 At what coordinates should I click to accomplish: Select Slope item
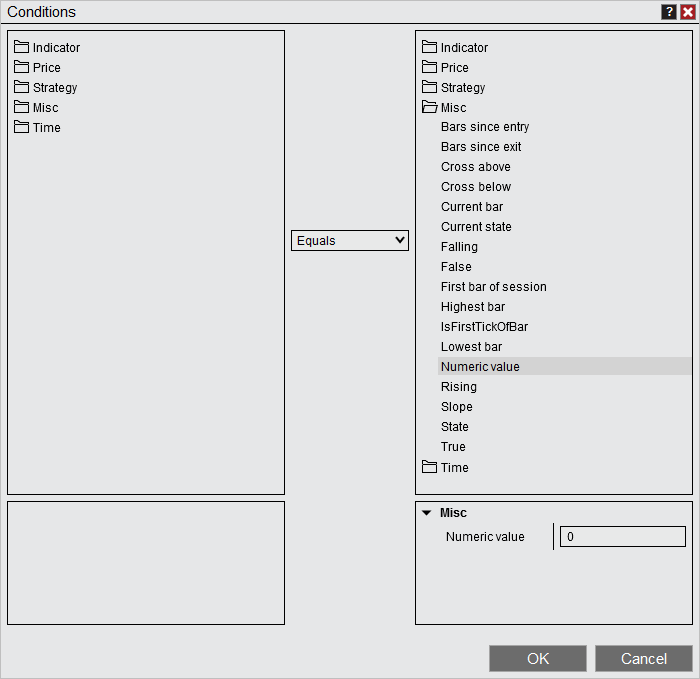[x=456, y=407]
